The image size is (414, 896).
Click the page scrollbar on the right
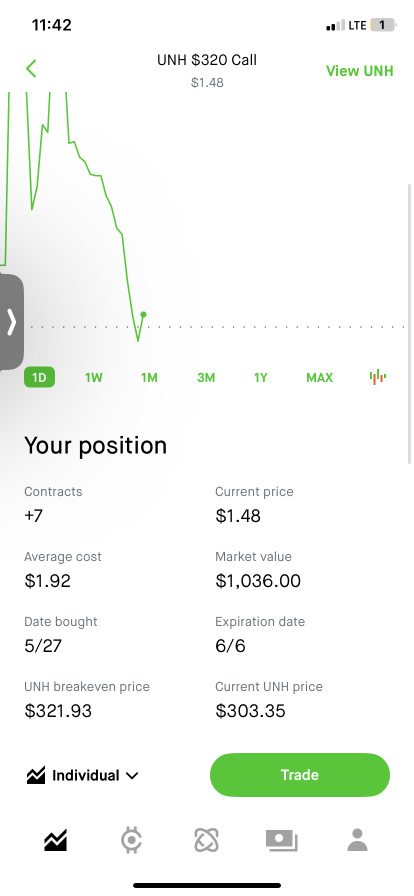pos(409,323)
